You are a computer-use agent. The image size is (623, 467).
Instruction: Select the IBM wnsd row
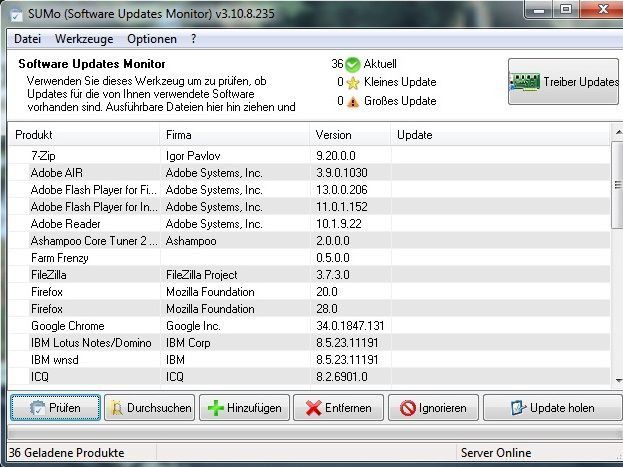(309, 360)
